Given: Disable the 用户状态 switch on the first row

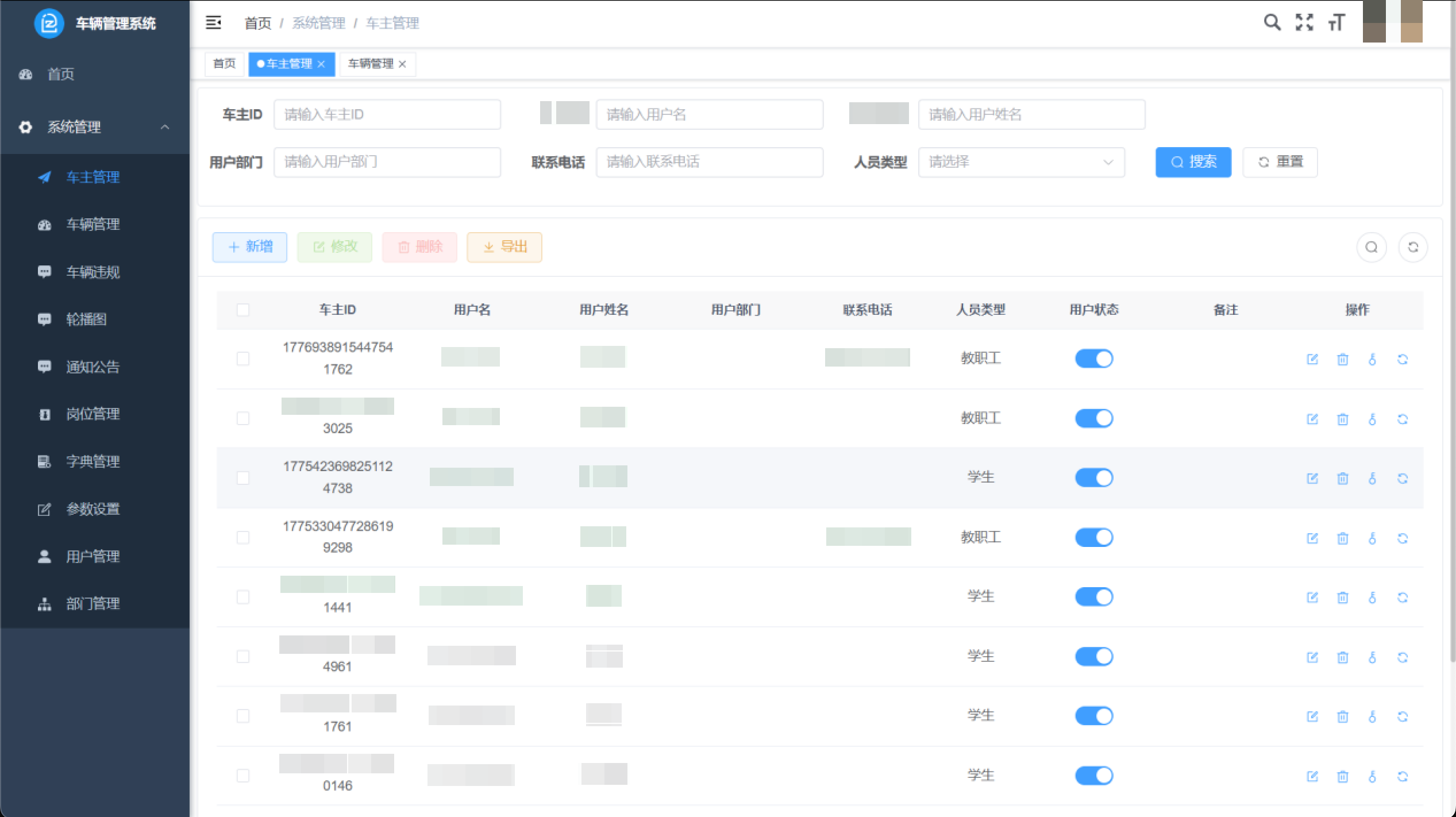Looking at the screenshot, I should pyautogui.click(x=1093, y=359).
